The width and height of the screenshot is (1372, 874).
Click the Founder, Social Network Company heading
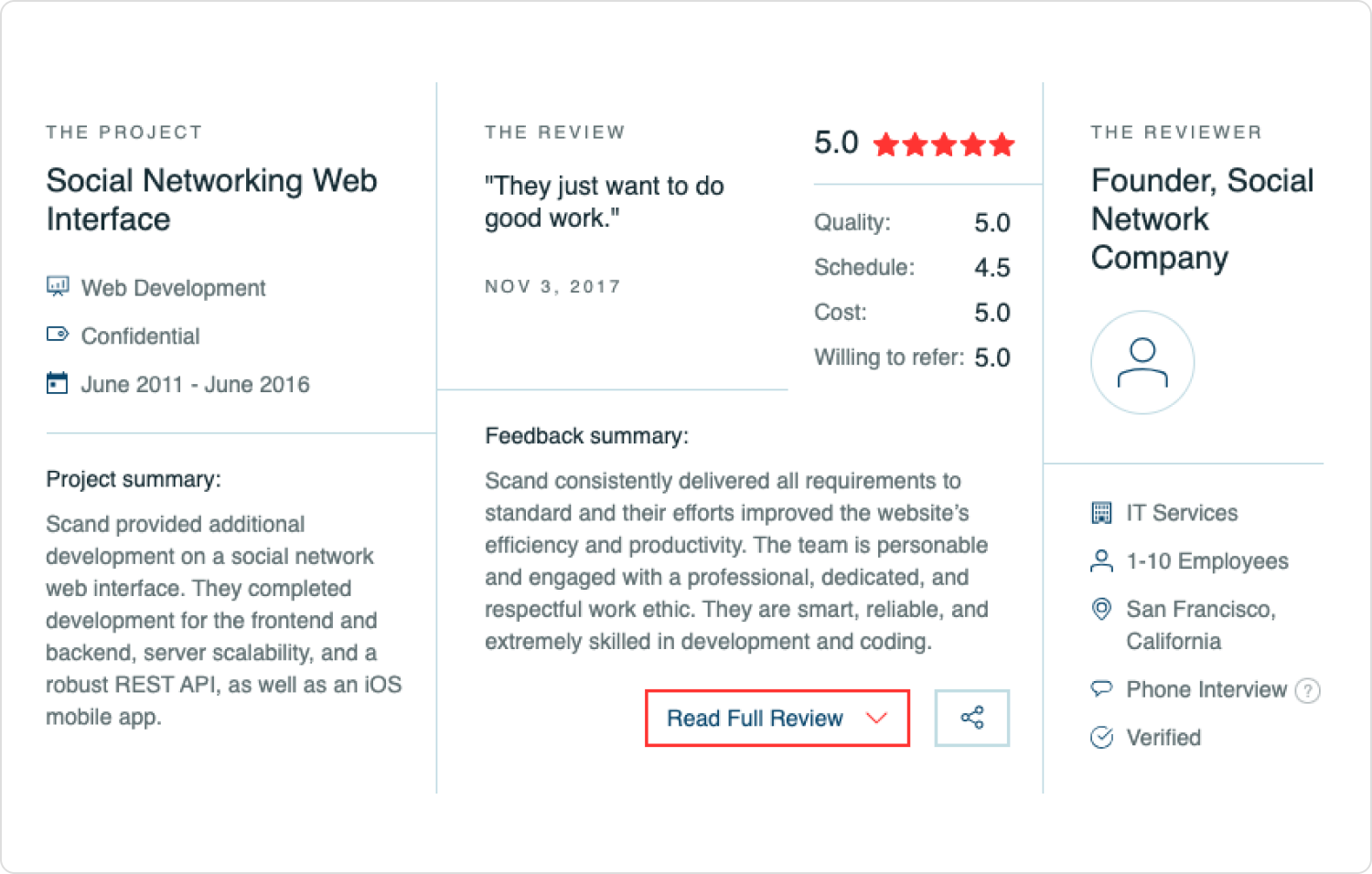coord(1202,218)
